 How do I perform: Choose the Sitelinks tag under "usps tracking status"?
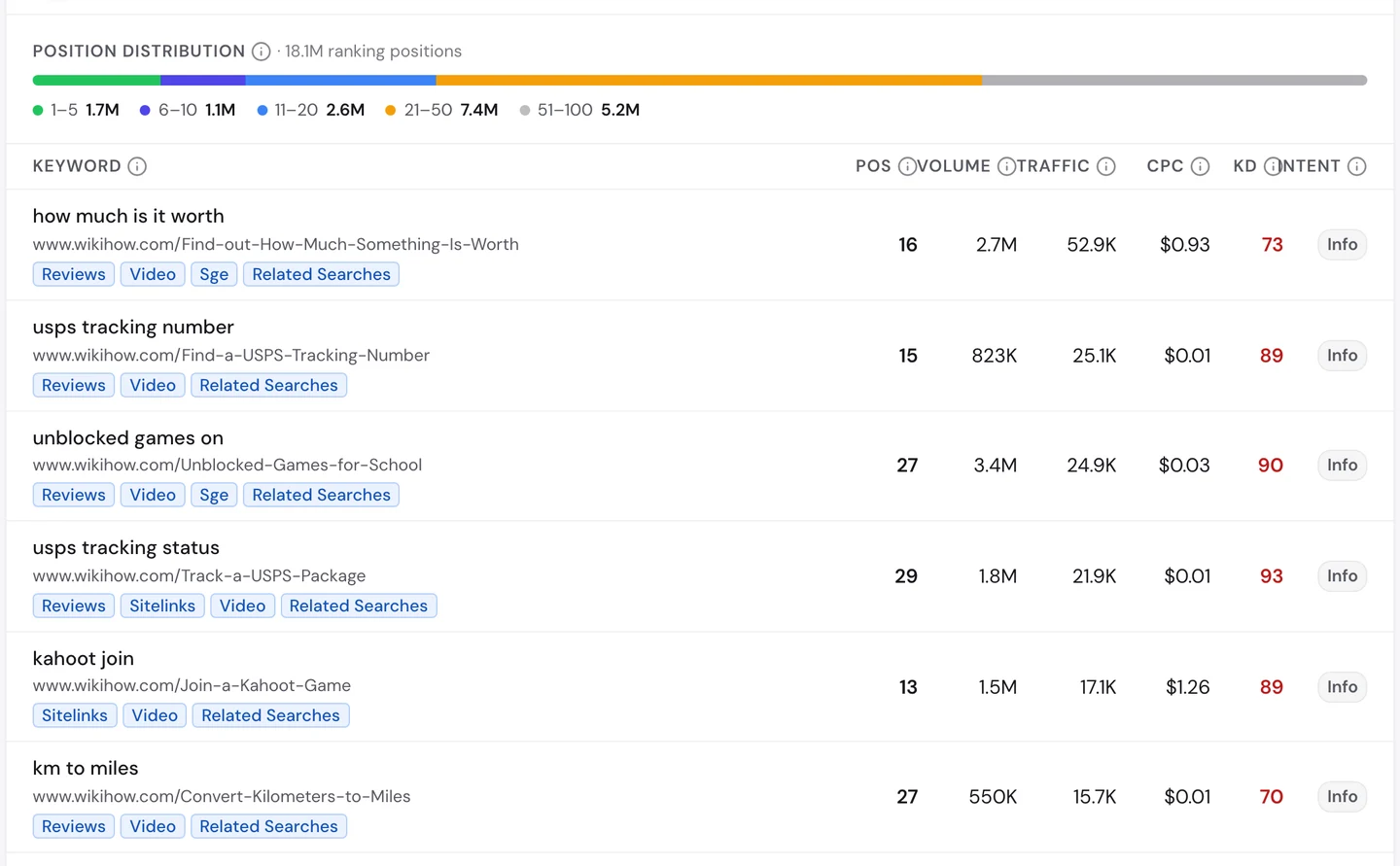[162, 606]
